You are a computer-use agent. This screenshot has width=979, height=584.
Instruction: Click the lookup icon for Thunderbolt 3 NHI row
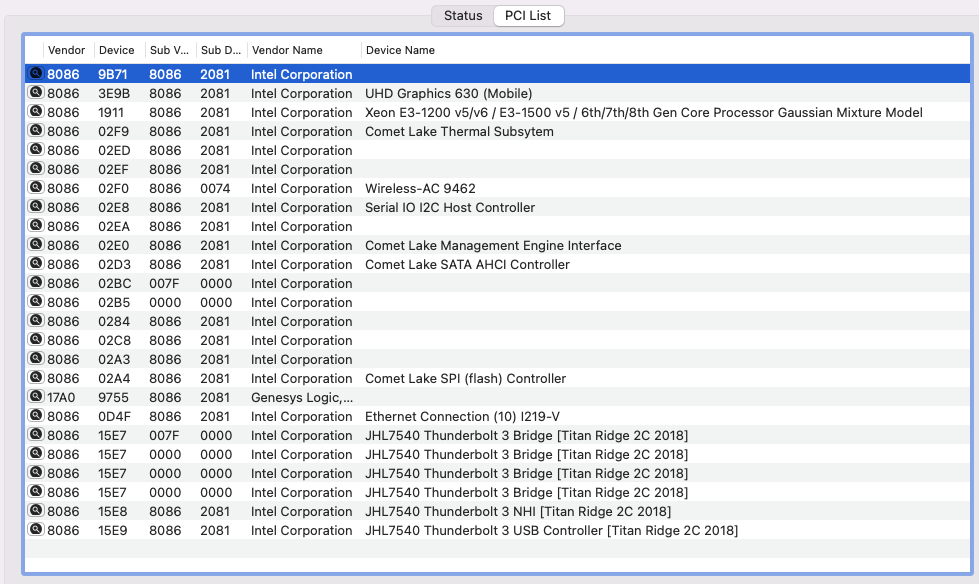(36, 511)
